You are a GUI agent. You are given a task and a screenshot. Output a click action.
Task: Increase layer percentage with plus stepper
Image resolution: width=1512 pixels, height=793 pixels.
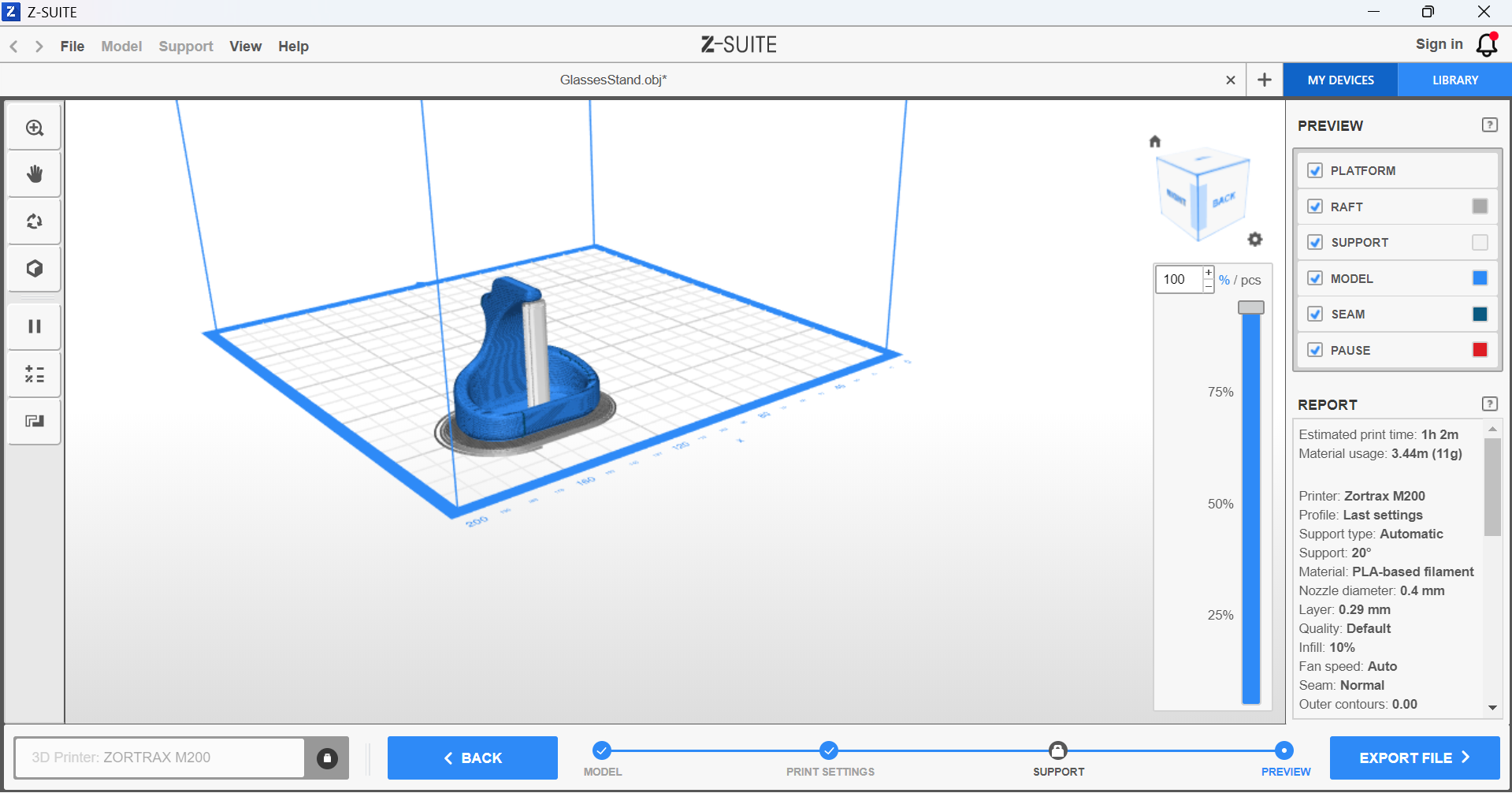(x=1209, y=273)
